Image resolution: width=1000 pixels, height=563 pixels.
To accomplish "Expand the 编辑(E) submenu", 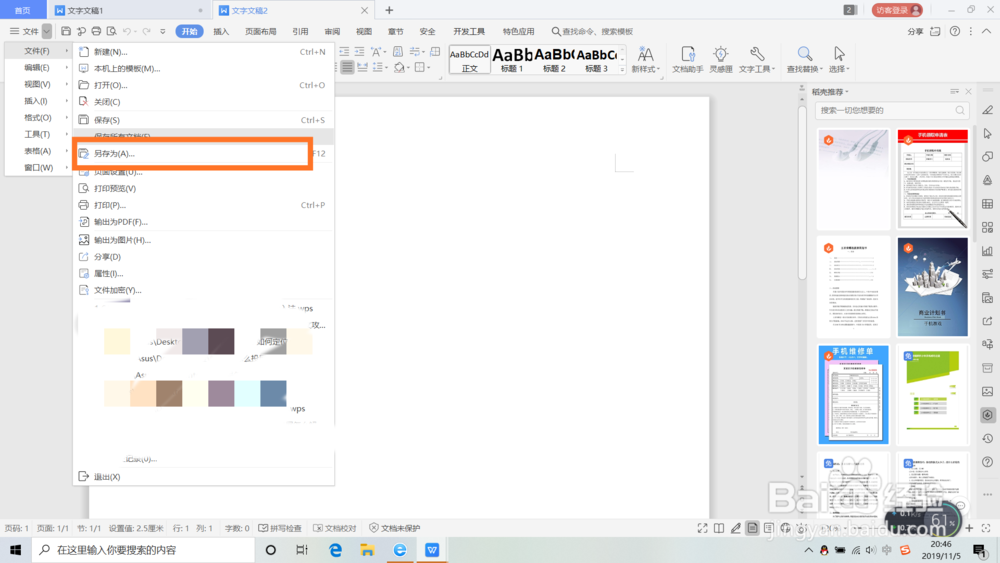I will [x=38, y=68].
